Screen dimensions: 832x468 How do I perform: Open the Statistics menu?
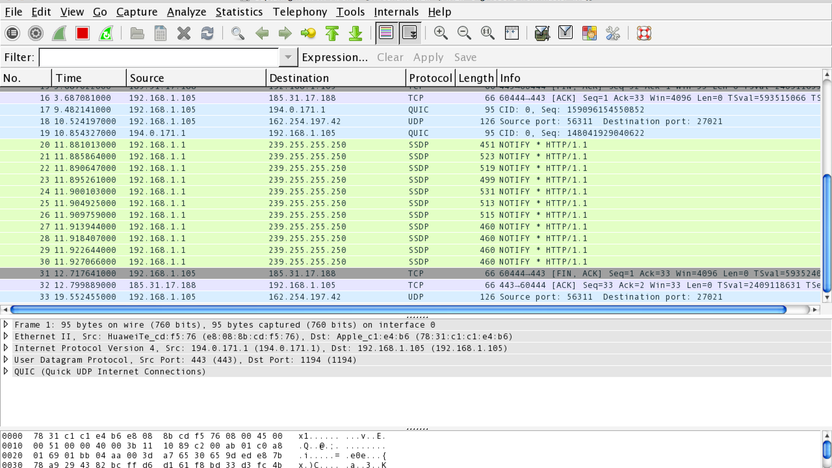[x=239, y=12]
